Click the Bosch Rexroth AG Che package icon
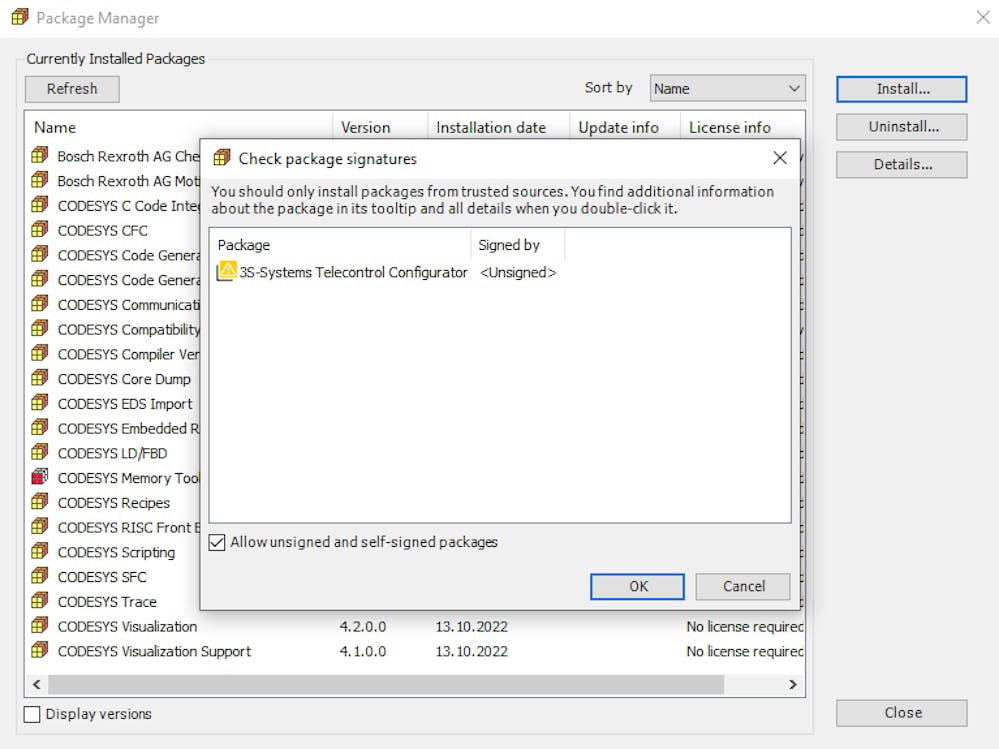The height and width of the screenshot is (749, 999). point(40,155)
